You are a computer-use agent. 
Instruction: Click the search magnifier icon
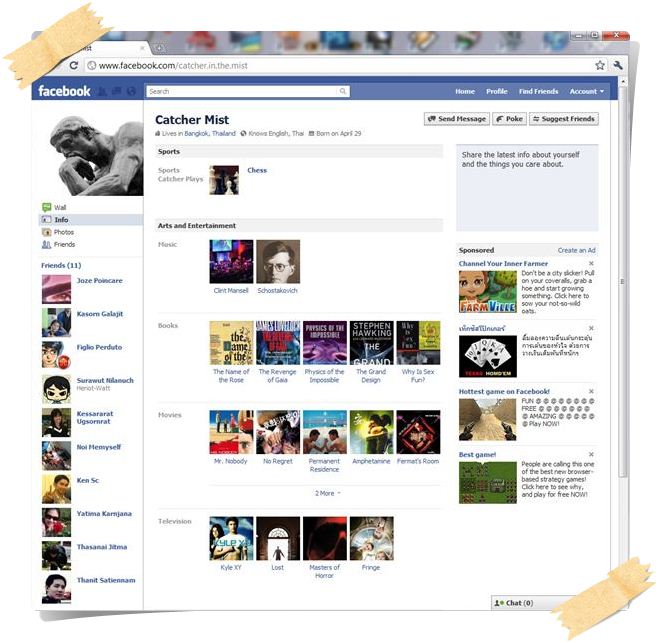pyautogui.click(x=343, y=91)
